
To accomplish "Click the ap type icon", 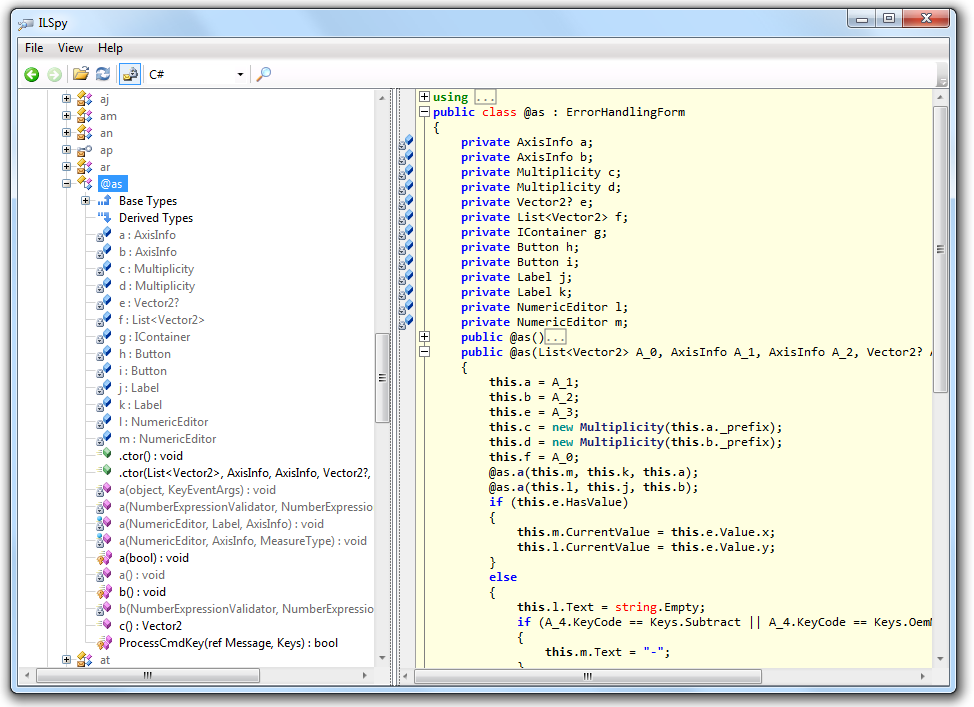I will tap(84, 150).
